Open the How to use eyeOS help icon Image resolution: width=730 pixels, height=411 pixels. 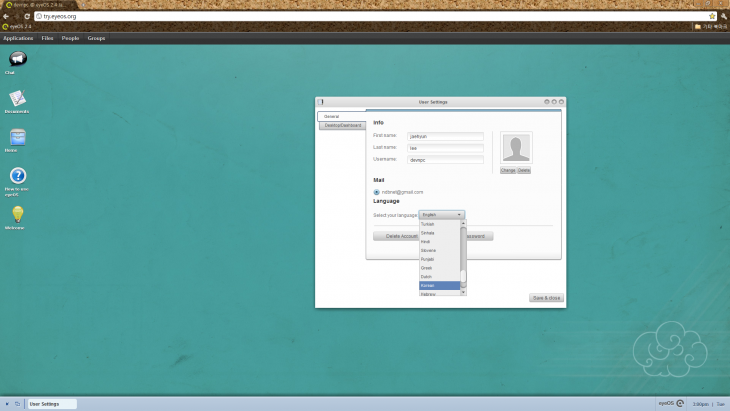tap(17, 176)
